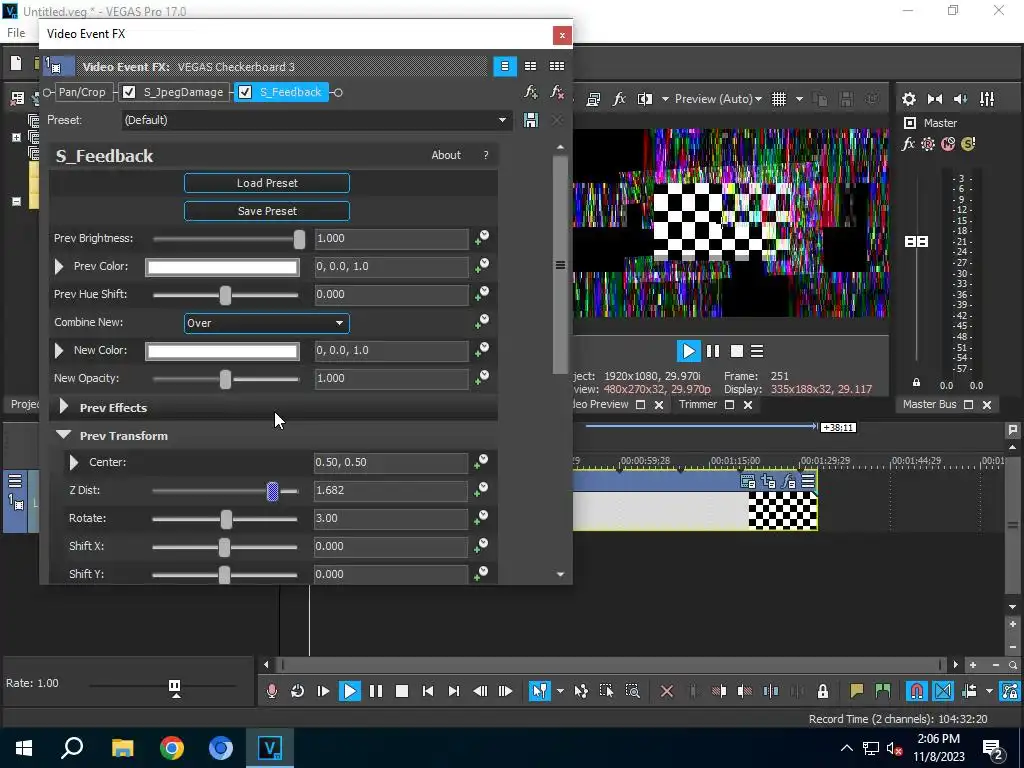
Task: Open the Combine New dropdown set to Over
Action: coord(266,323)
